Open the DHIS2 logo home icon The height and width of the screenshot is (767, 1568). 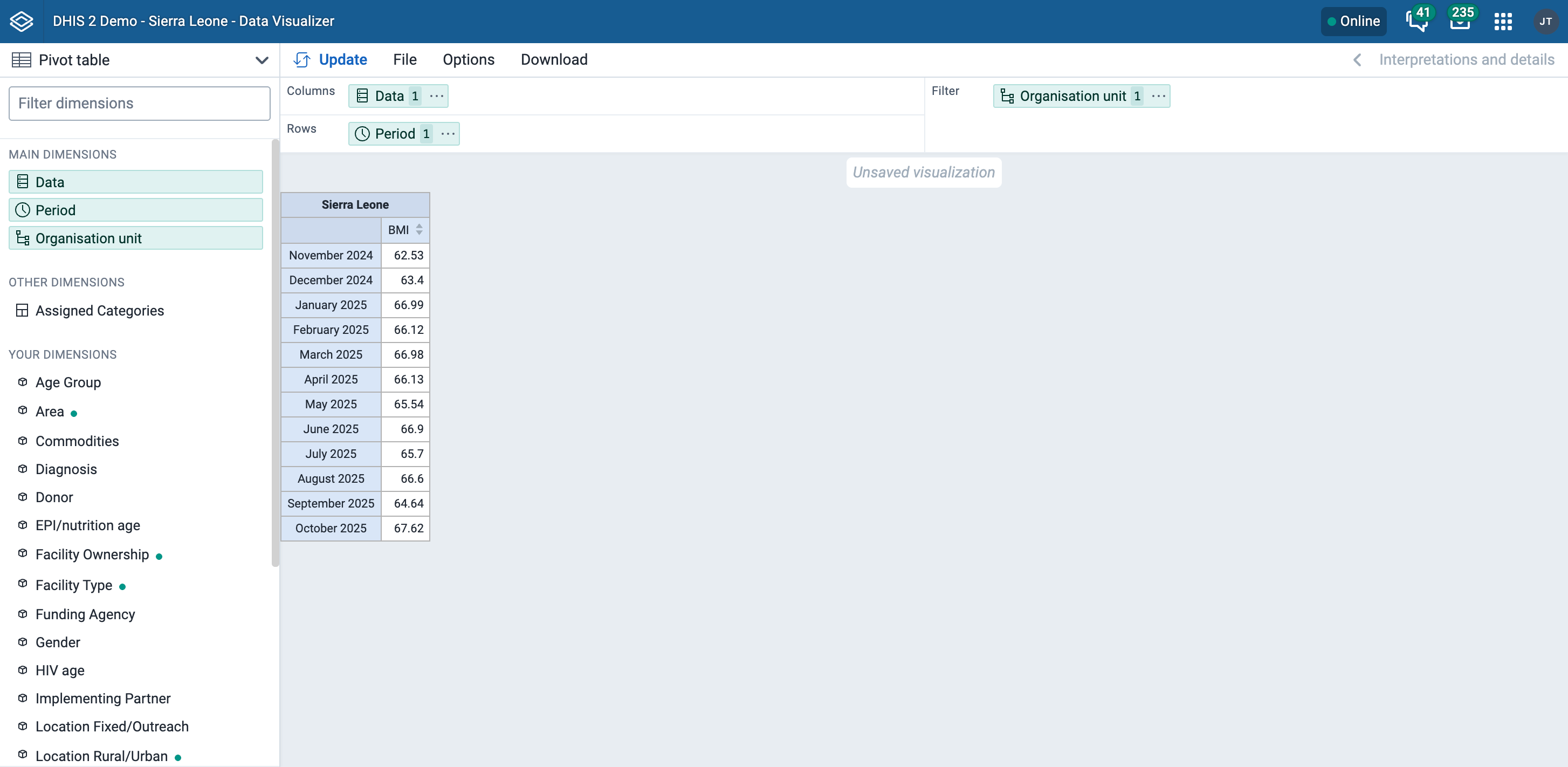pos(22,20)
